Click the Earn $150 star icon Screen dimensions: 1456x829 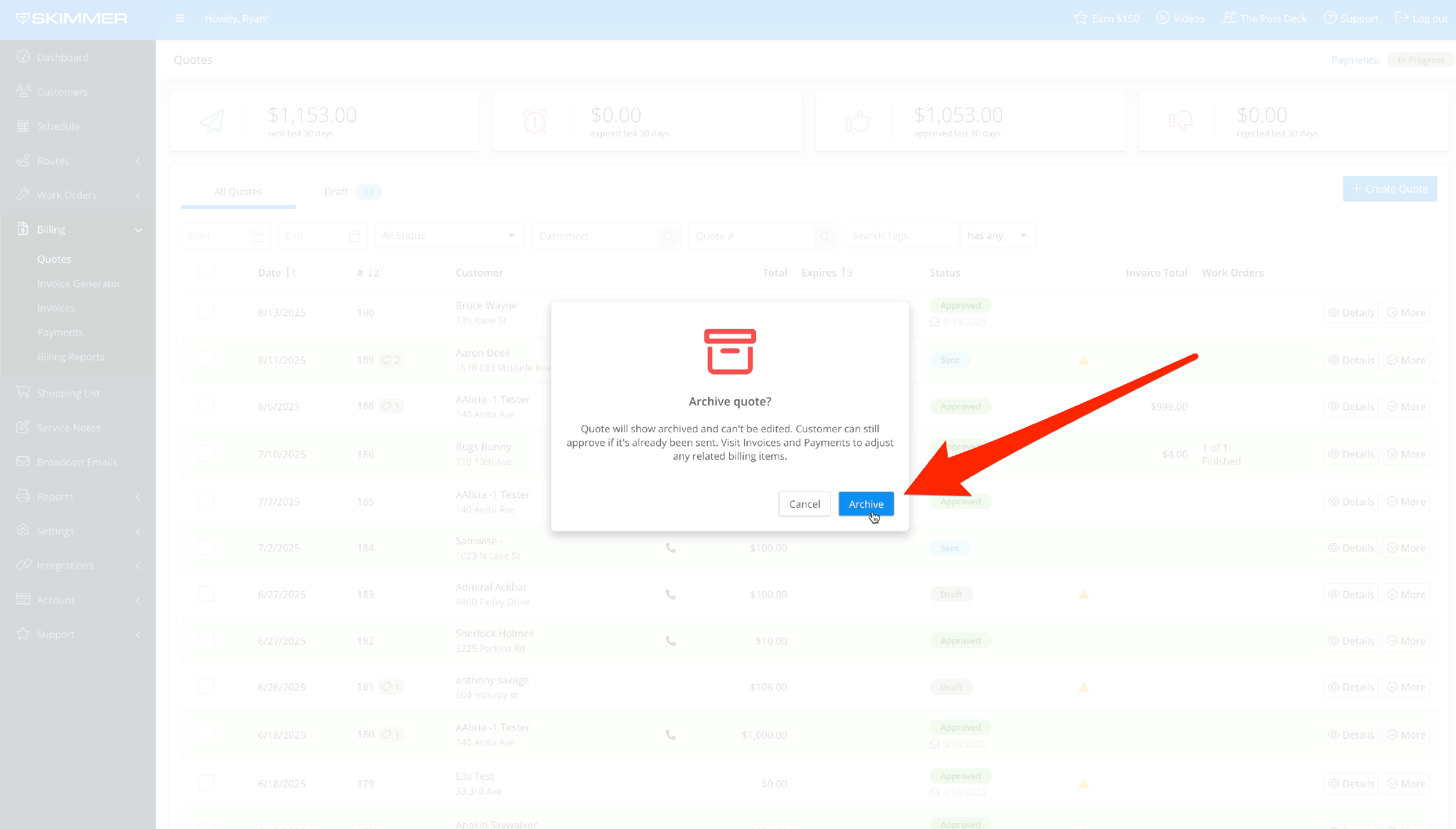click(x=1080, y=18)
